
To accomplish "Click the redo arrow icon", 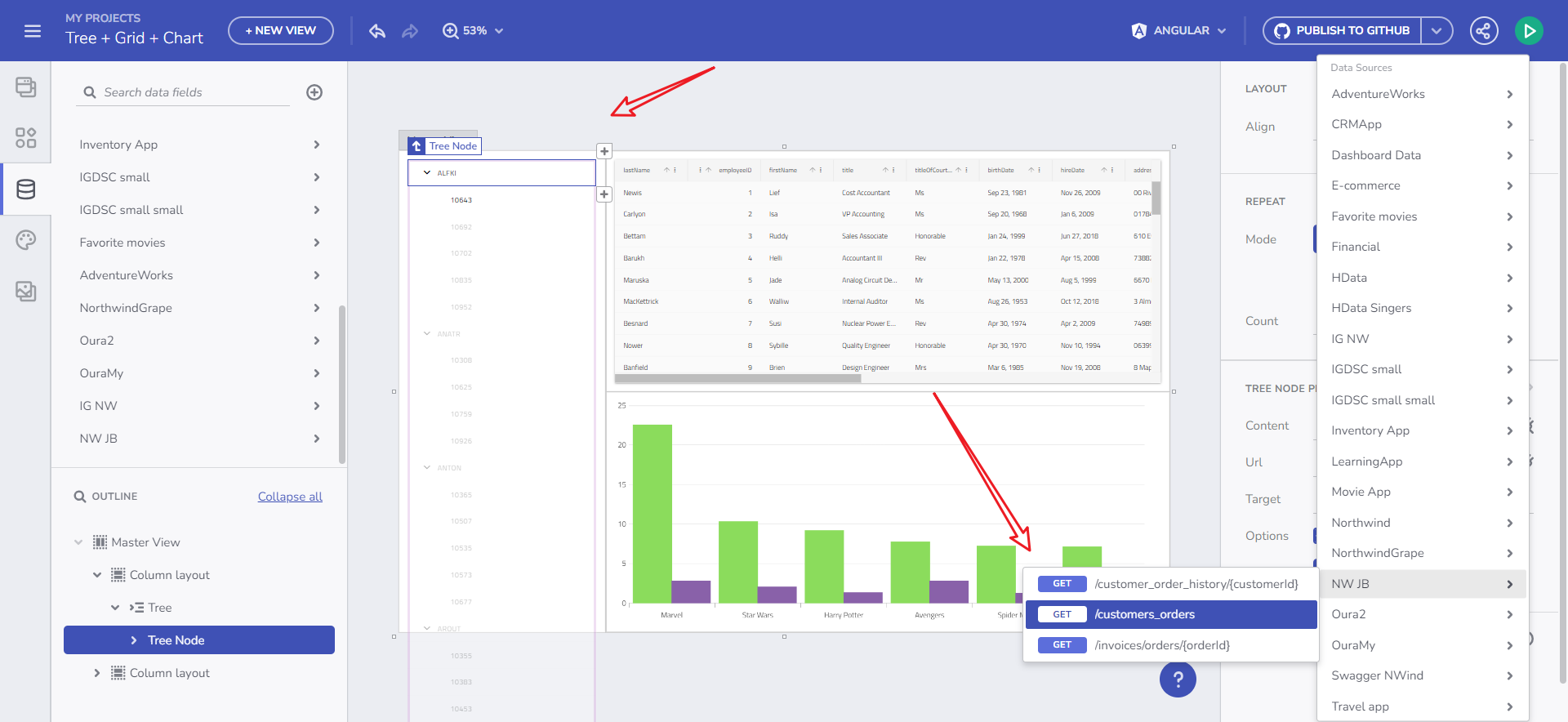I will 410,31.
